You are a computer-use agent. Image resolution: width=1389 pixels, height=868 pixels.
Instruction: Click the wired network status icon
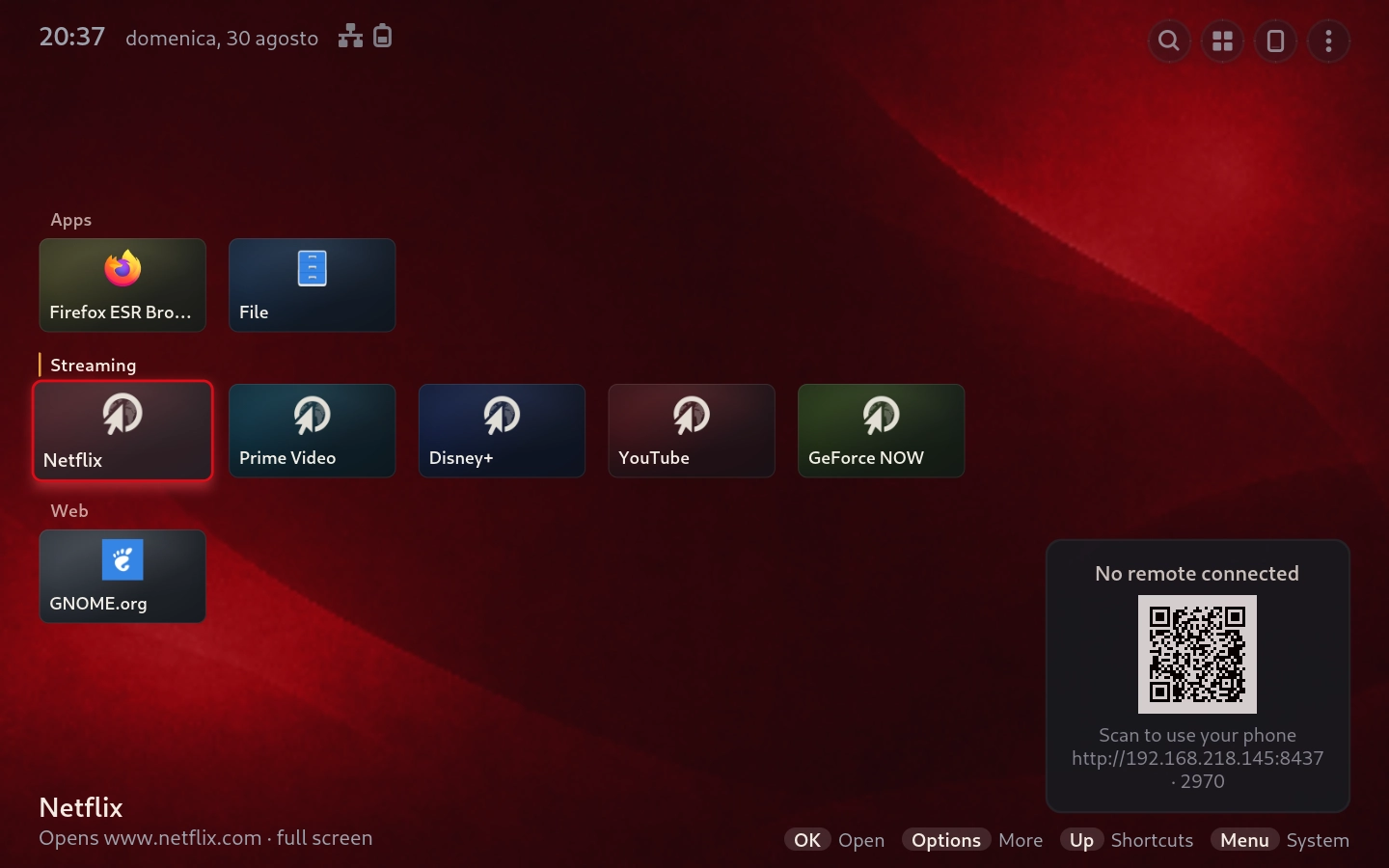tap(350, 37)
